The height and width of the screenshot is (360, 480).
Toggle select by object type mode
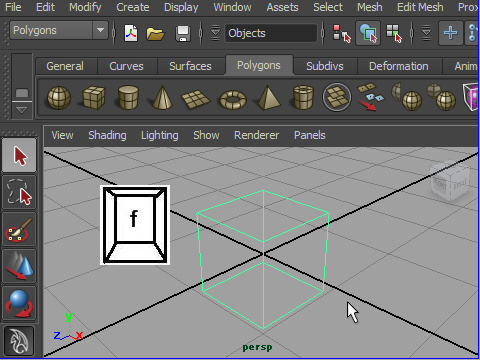tap(368, 33)
